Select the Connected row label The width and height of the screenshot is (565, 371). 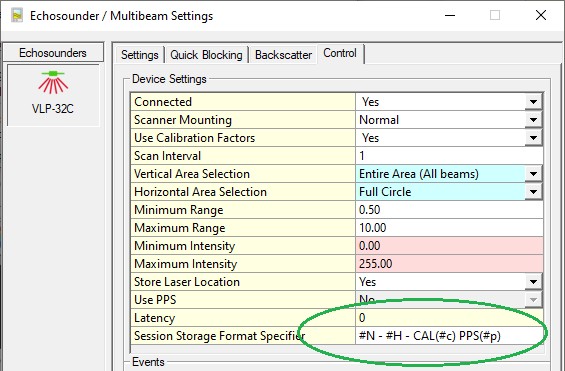(243, 102)
